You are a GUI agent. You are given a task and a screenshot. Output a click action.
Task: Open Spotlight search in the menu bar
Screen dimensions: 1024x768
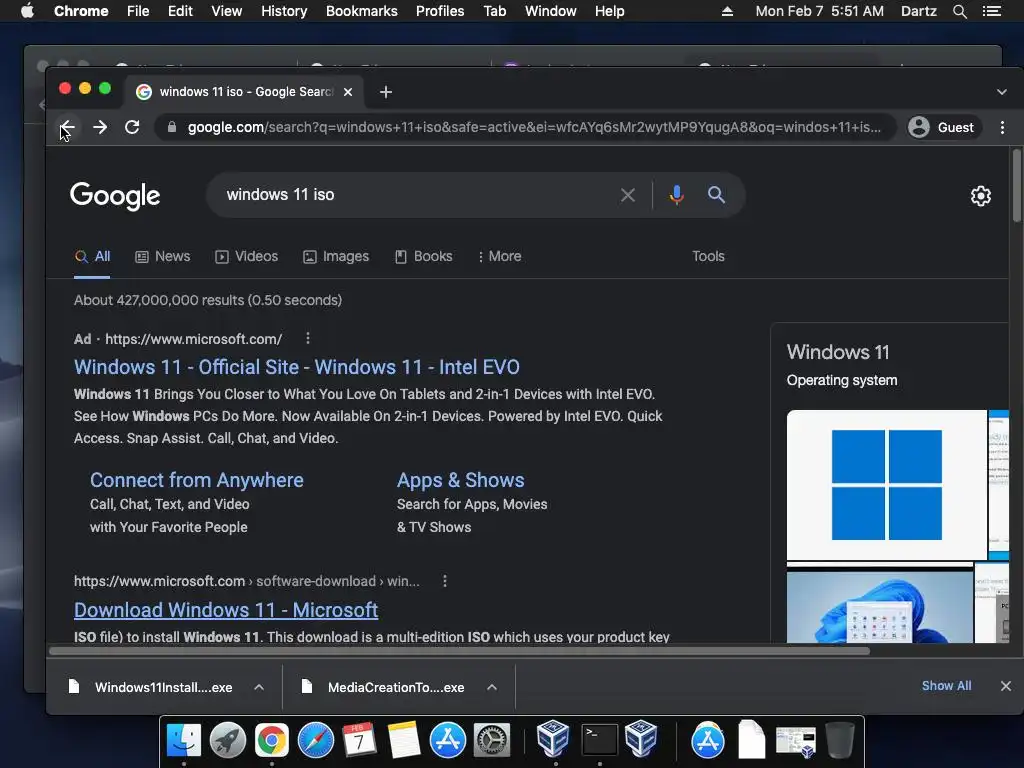click(960, 11)
